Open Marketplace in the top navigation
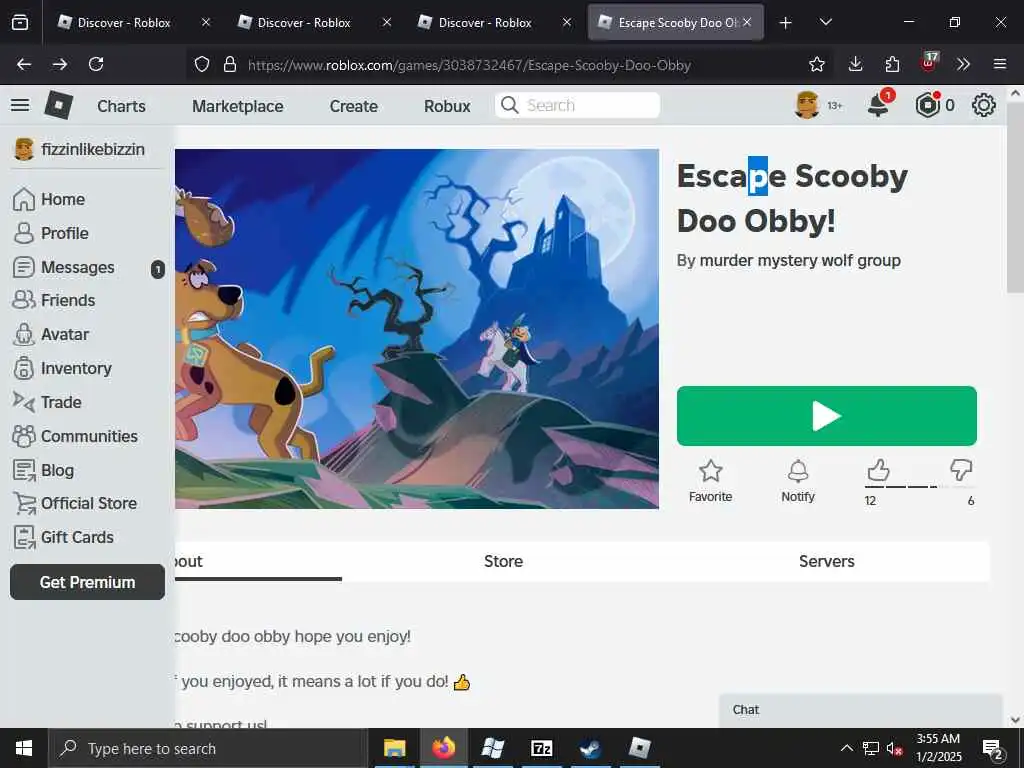 pyautogui.click(x=238, y=106)
